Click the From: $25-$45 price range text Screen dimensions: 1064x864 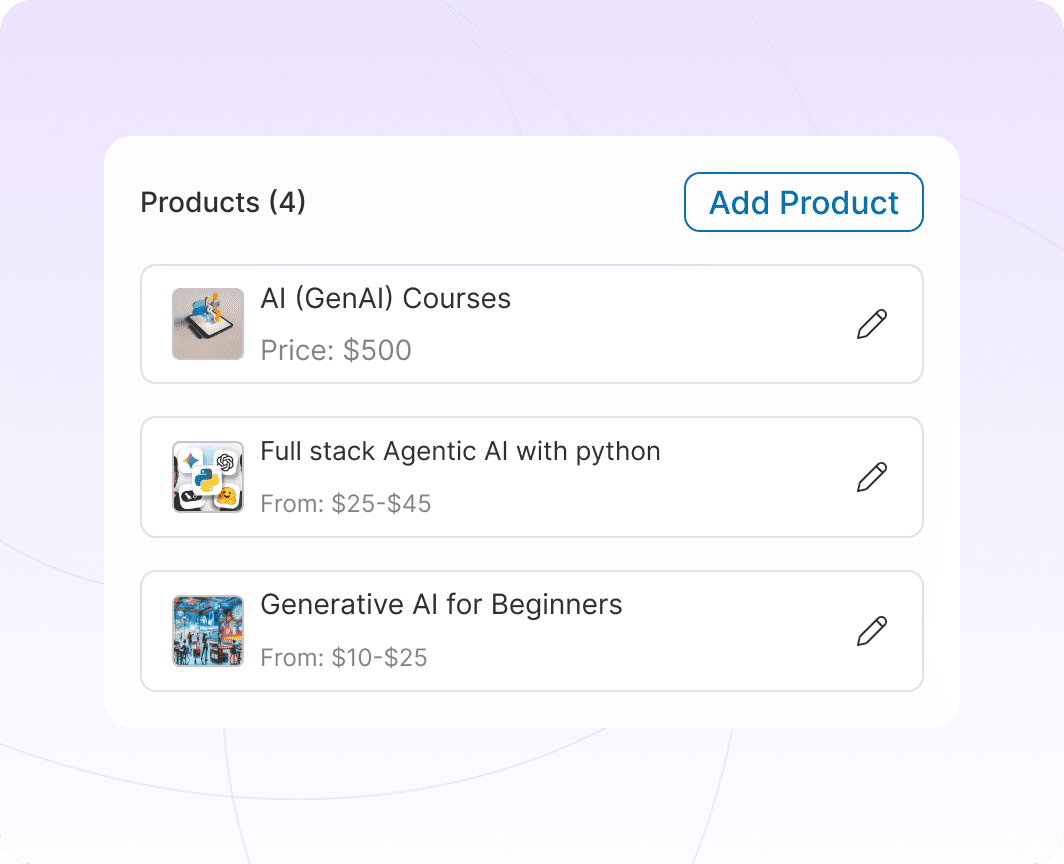tap(346, 504)
